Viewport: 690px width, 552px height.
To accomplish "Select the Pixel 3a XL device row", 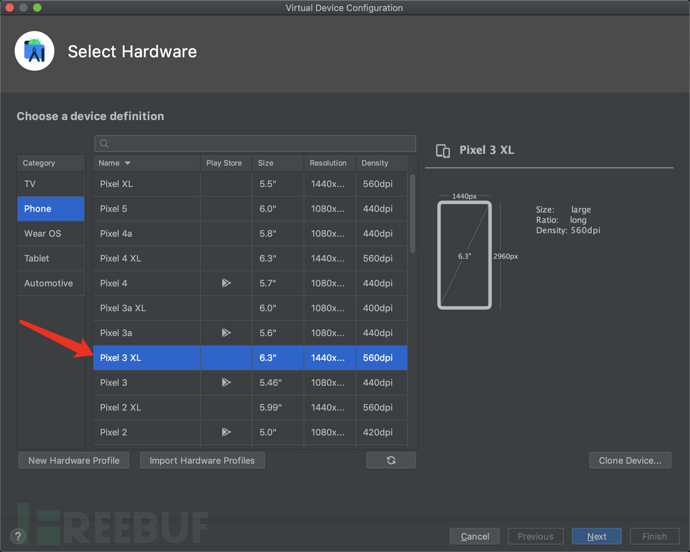I will coord(250,308).
